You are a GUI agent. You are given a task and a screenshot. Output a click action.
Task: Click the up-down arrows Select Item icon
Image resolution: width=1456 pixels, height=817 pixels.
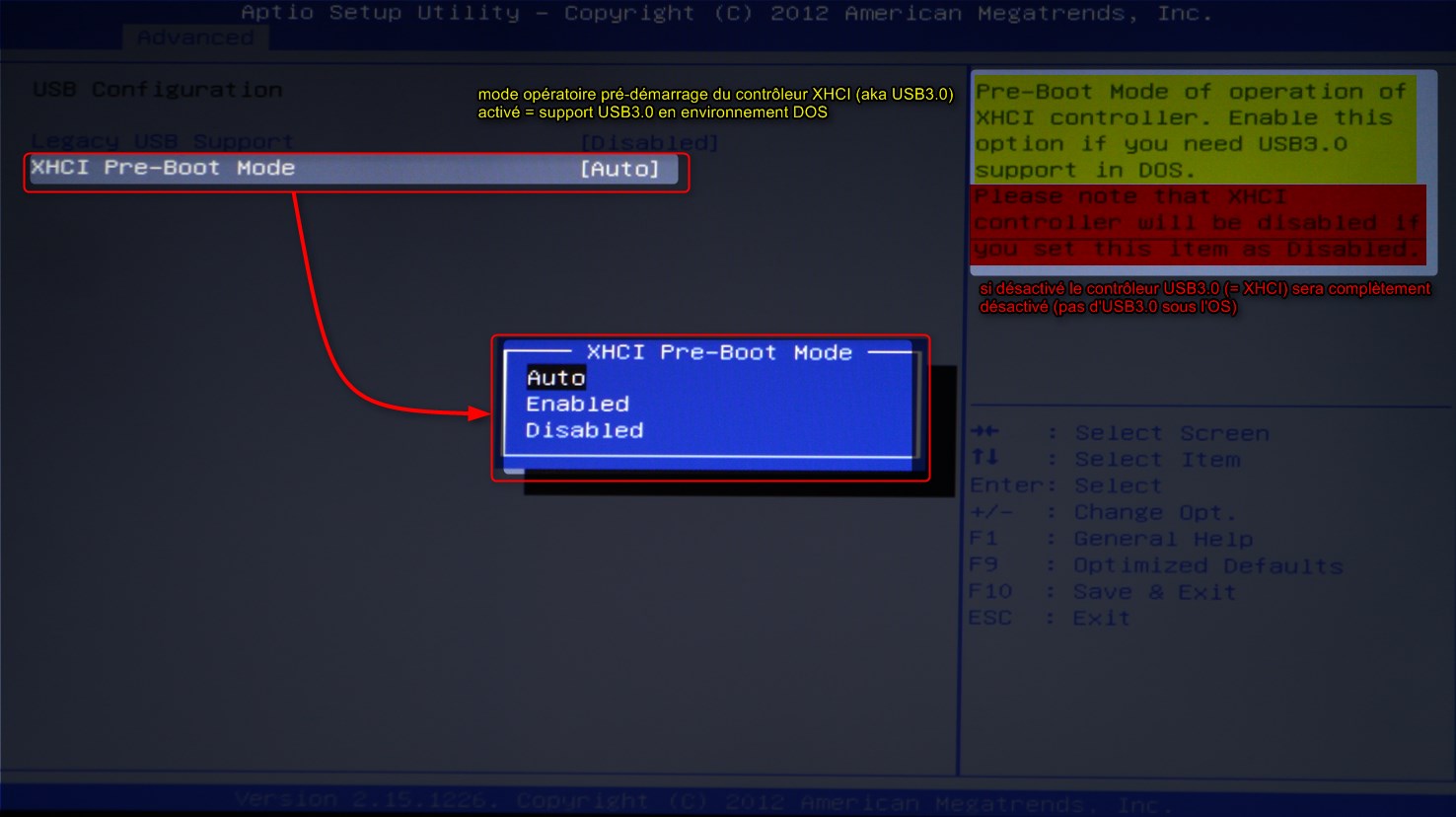click(x=984, y=458)
